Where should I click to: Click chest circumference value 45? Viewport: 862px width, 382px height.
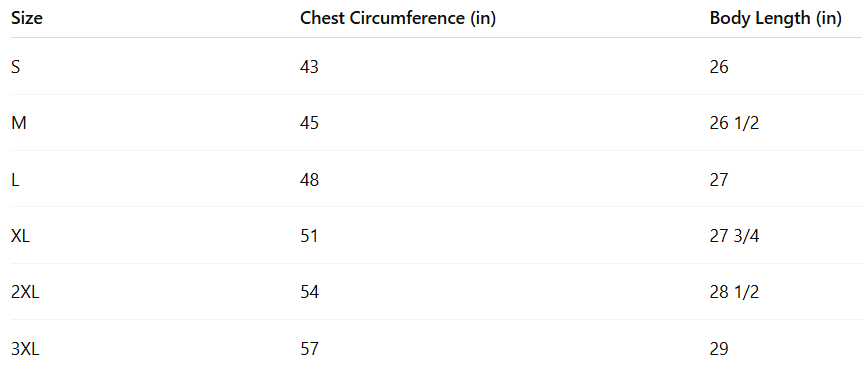[310, 123]
